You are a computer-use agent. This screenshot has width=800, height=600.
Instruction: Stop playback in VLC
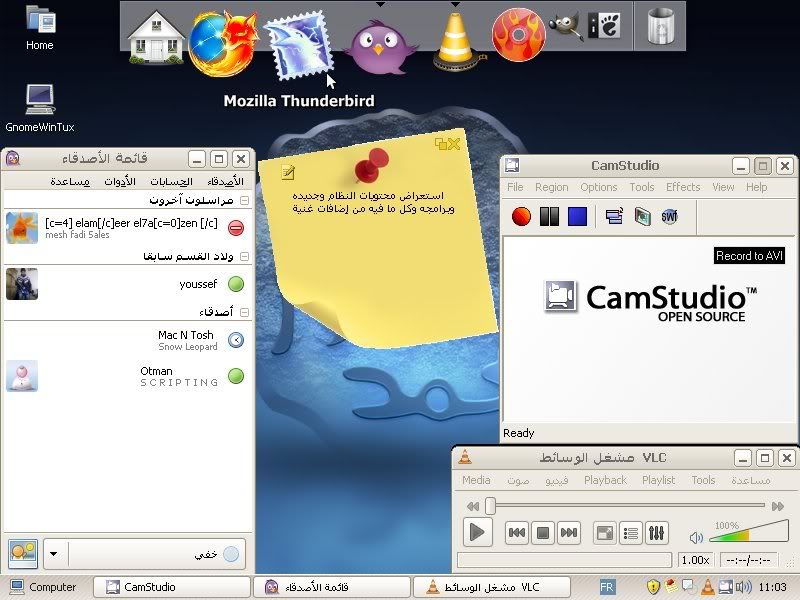[543, 533]
